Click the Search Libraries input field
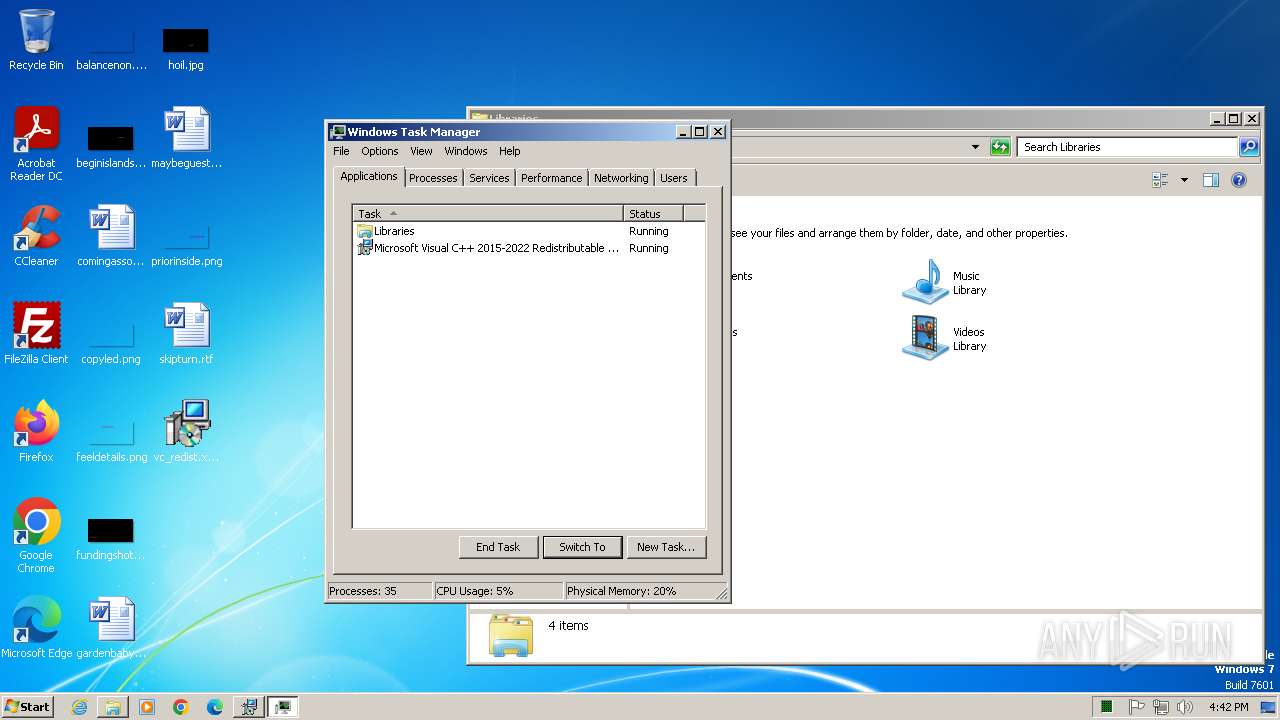The height and width of the screenshot is (720, 1280). [1127, 147]
